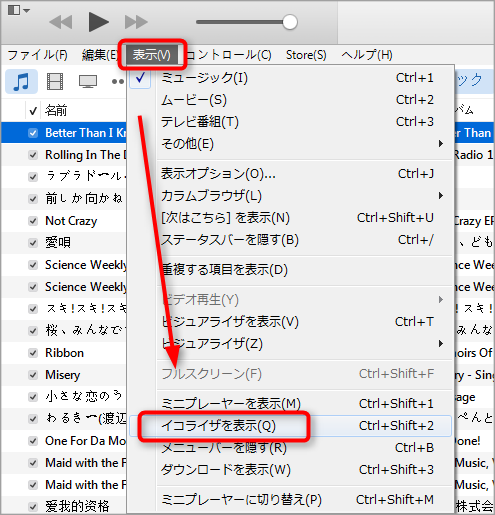Image resolution: width=495 pixels, height=515 pixels.
Task: Select ダウンロードを表示(W) entry
Action: pos(289,470)
